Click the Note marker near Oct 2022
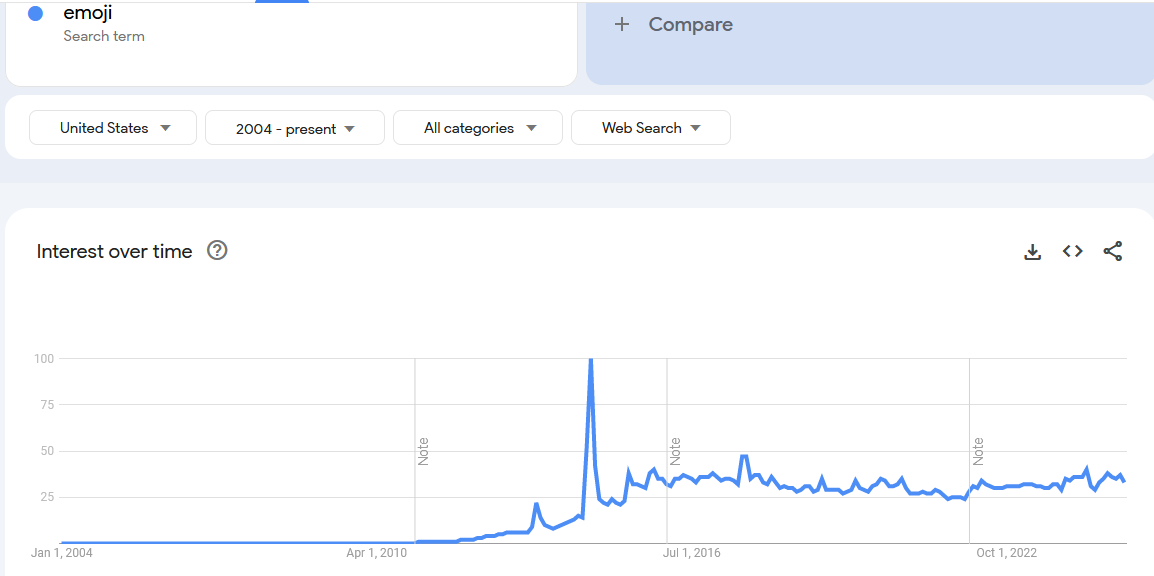The height and width of the screenshot is (576, 1154). click(x=978, y=451)
